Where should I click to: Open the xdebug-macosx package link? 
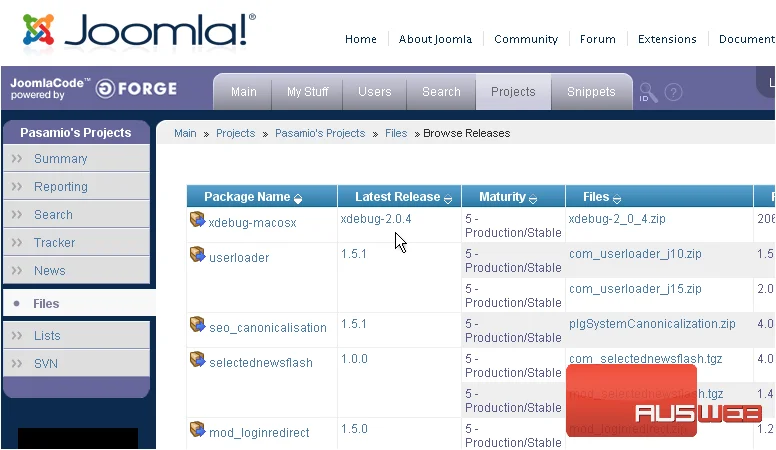coord(252,223)
